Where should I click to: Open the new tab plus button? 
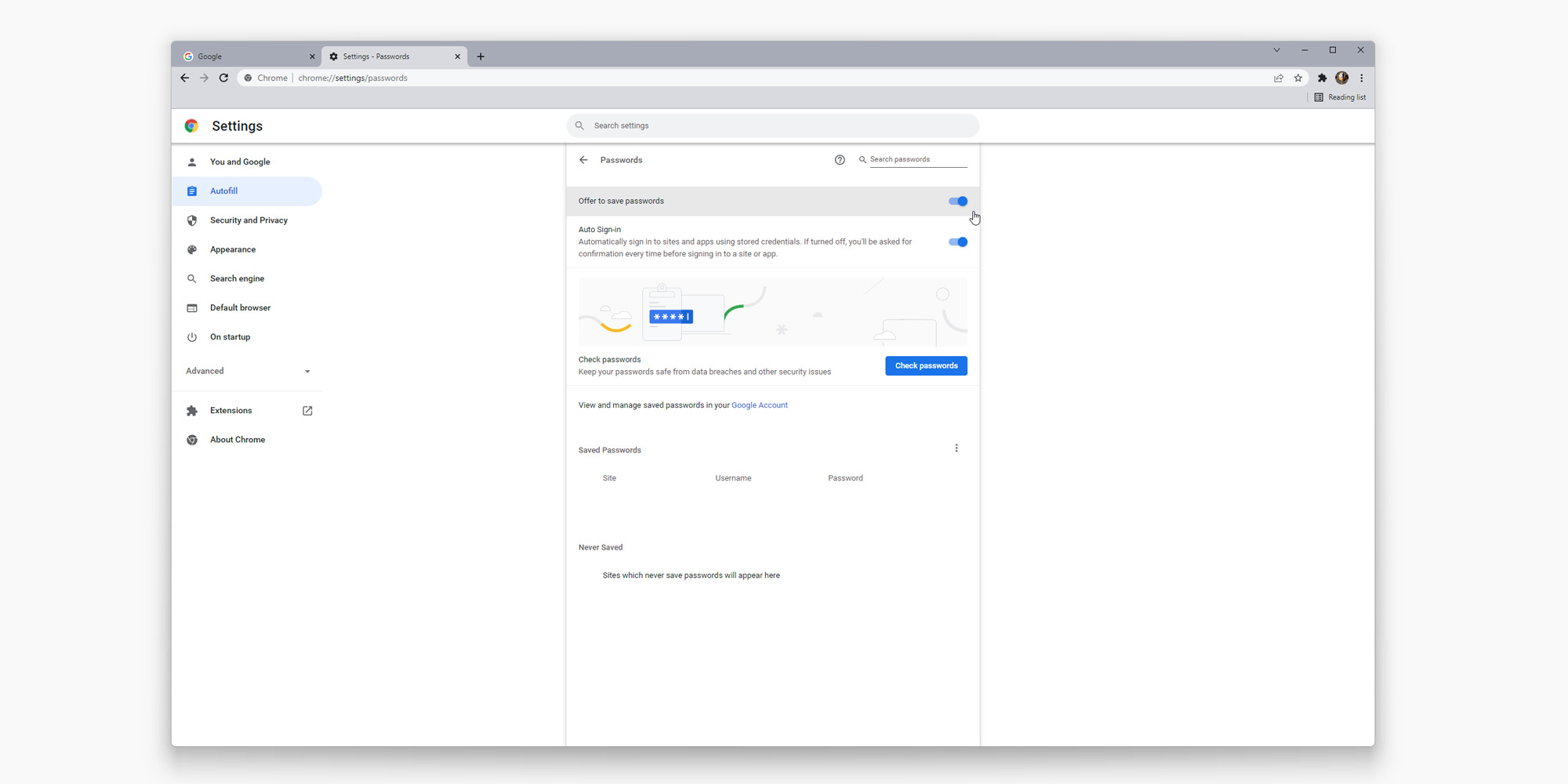tap(481, 56)
